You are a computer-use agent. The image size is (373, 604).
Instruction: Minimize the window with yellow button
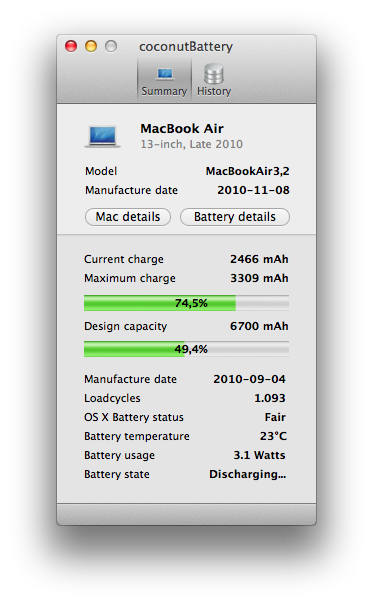(91, 46)
